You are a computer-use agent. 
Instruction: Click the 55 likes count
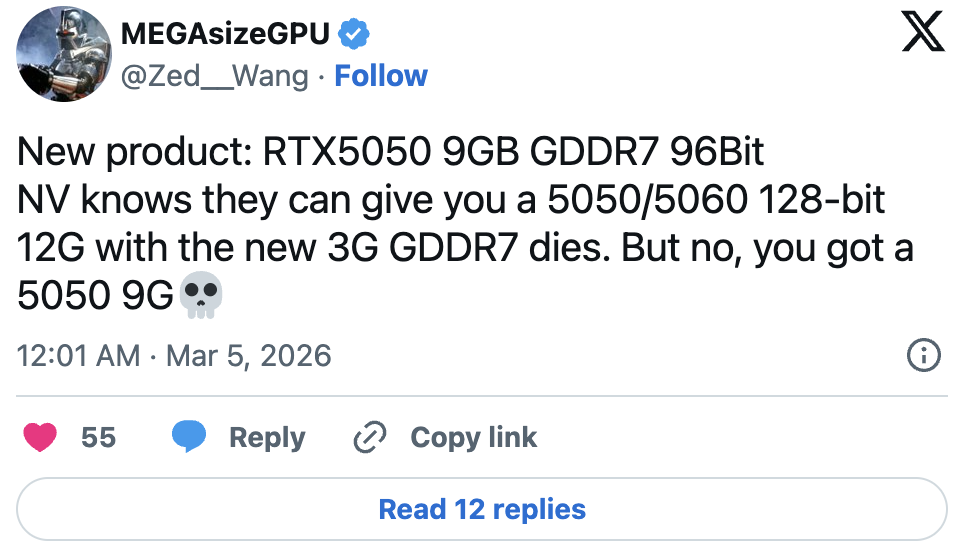coord(98,437)
